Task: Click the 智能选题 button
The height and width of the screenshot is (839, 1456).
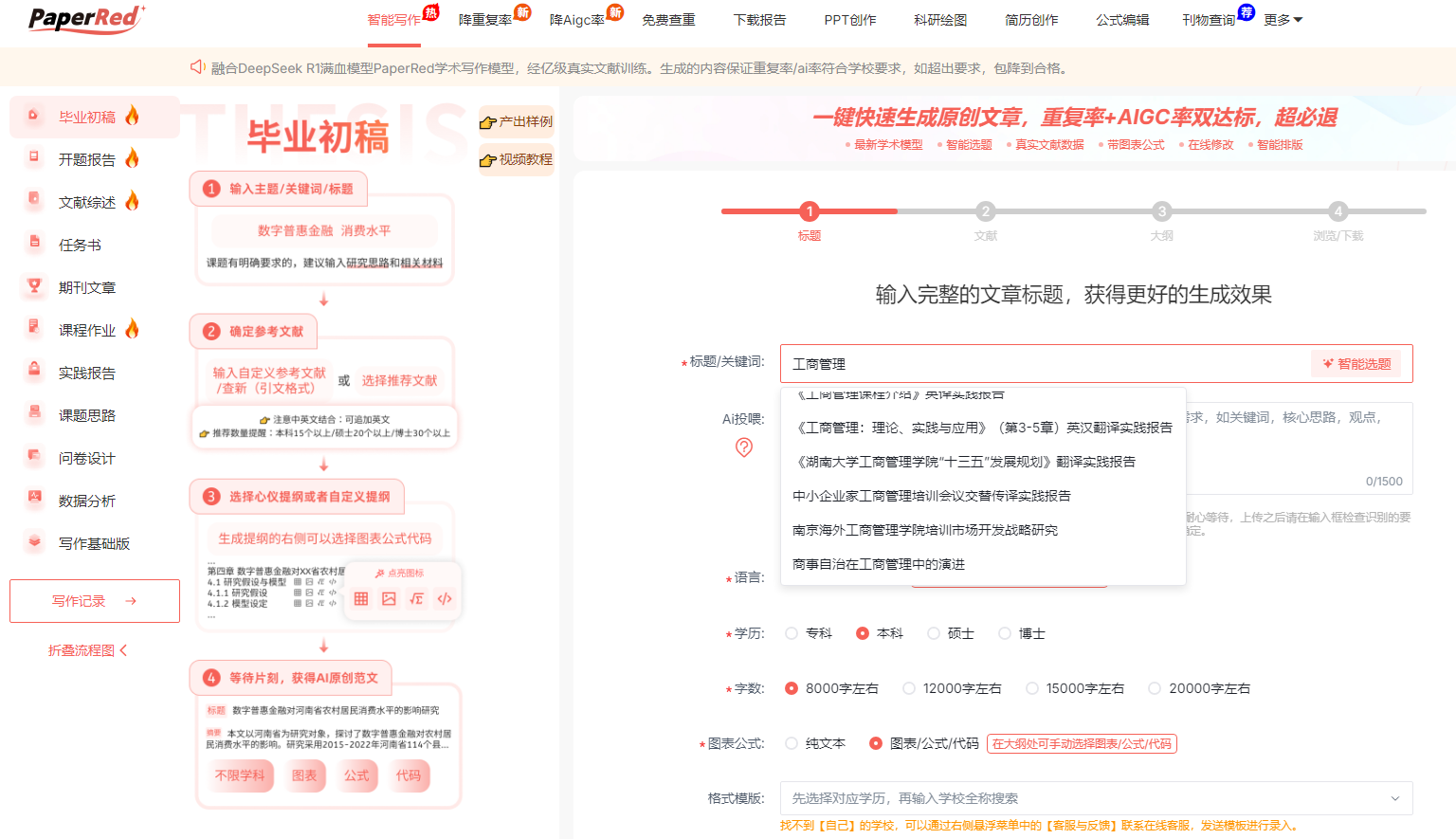Action: coord(1357,364)
